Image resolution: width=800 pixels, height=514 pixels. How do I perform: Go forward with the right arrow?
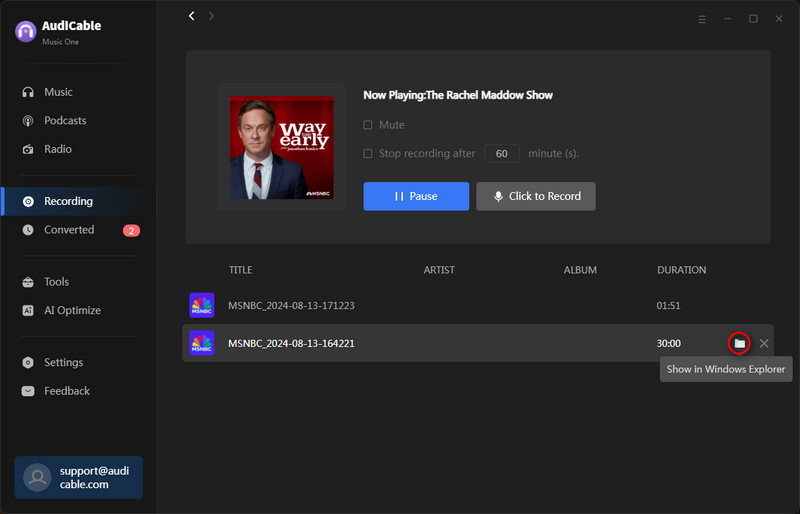tap(211, 16)
